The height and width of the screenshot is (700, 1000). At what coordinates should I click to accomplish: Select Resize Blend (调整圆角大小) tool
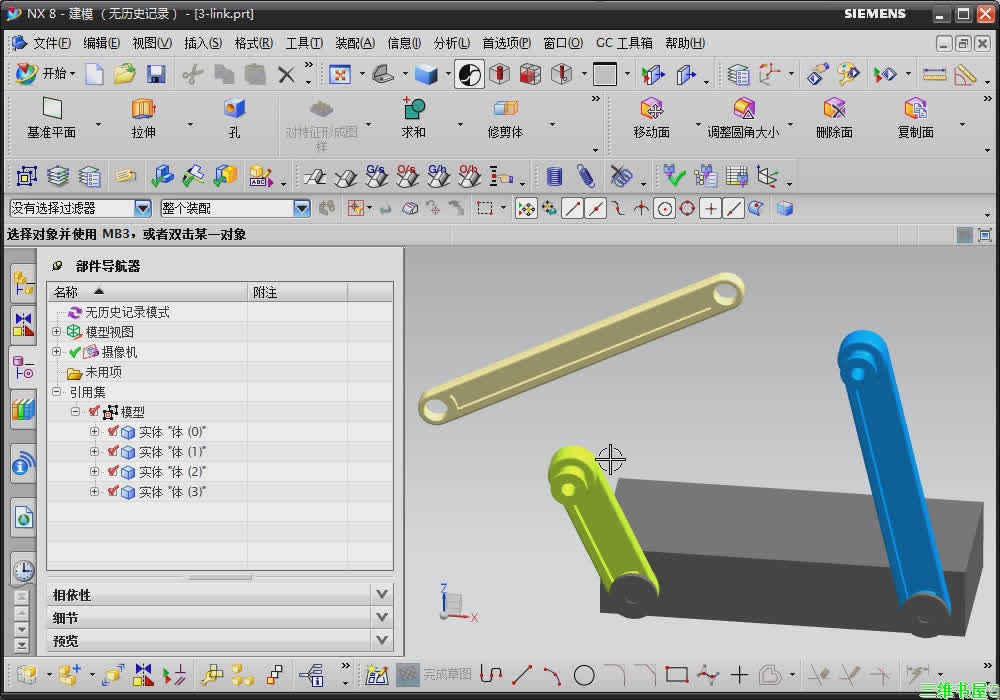[x=743, y=119]
